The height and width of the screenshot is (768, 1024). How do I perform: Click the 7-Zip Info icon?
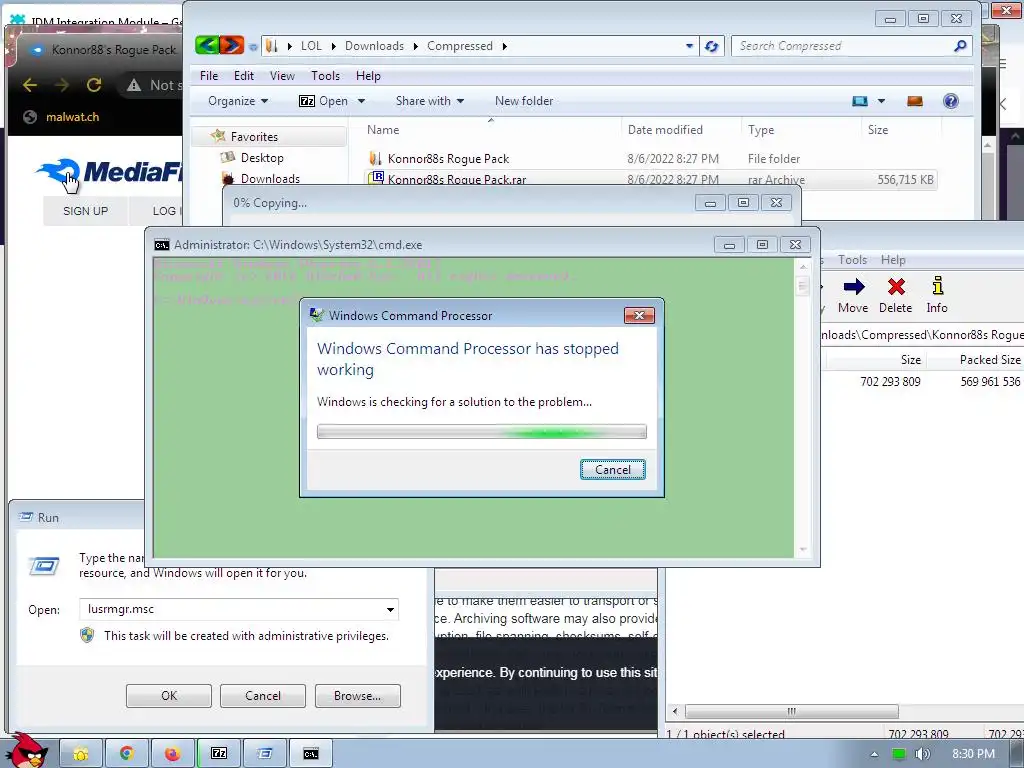pos(938,285)
